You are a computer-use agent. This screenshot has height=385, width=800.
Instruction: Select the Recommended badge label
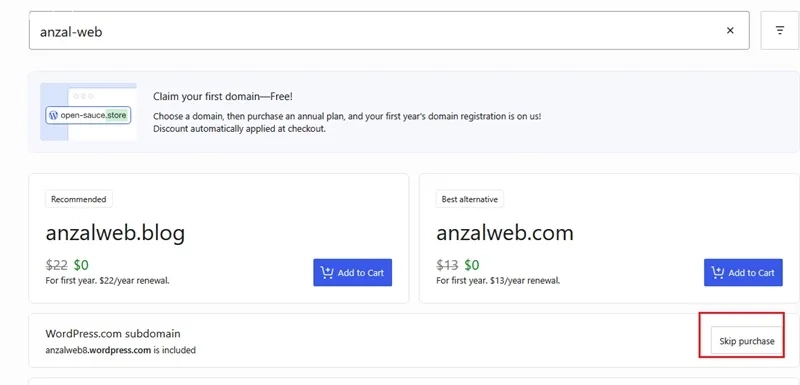point(79,199)
